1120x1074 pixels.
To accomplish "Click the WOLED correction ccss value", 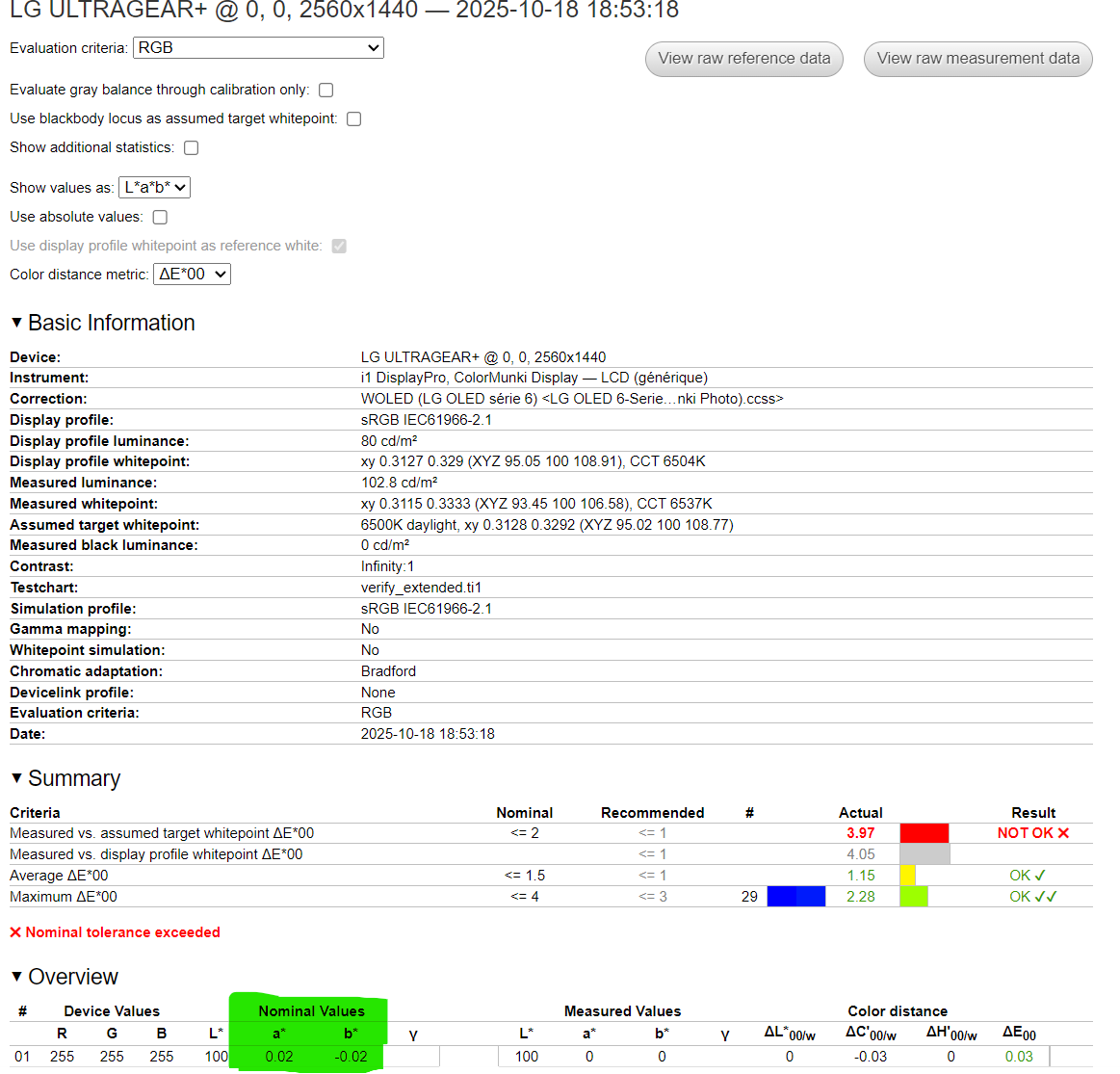I will coord(572,399).
